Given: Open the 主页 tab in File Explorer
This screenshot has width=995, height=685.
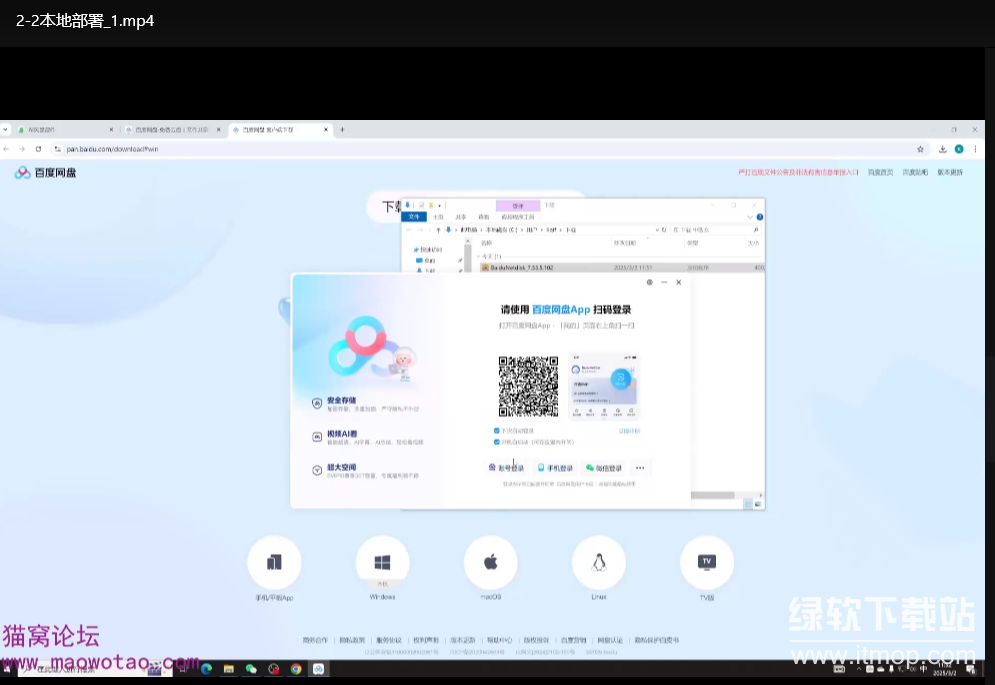Looking at the screenshot, I should (438, 217).
